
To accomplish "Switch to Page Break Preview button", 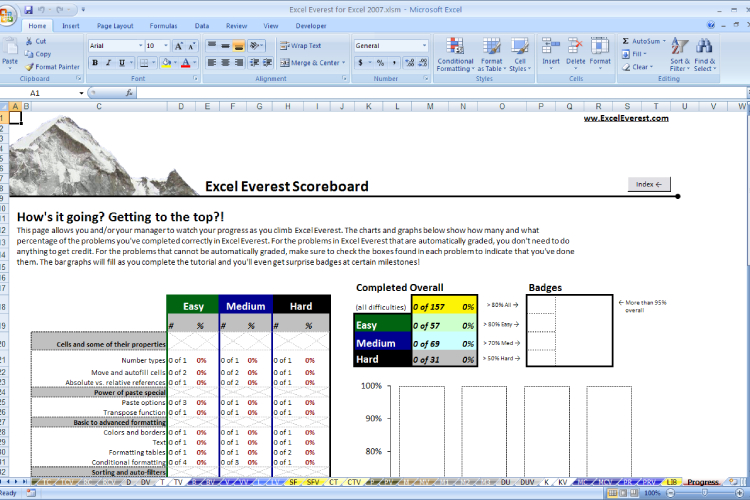I will (x=634, y=493).
